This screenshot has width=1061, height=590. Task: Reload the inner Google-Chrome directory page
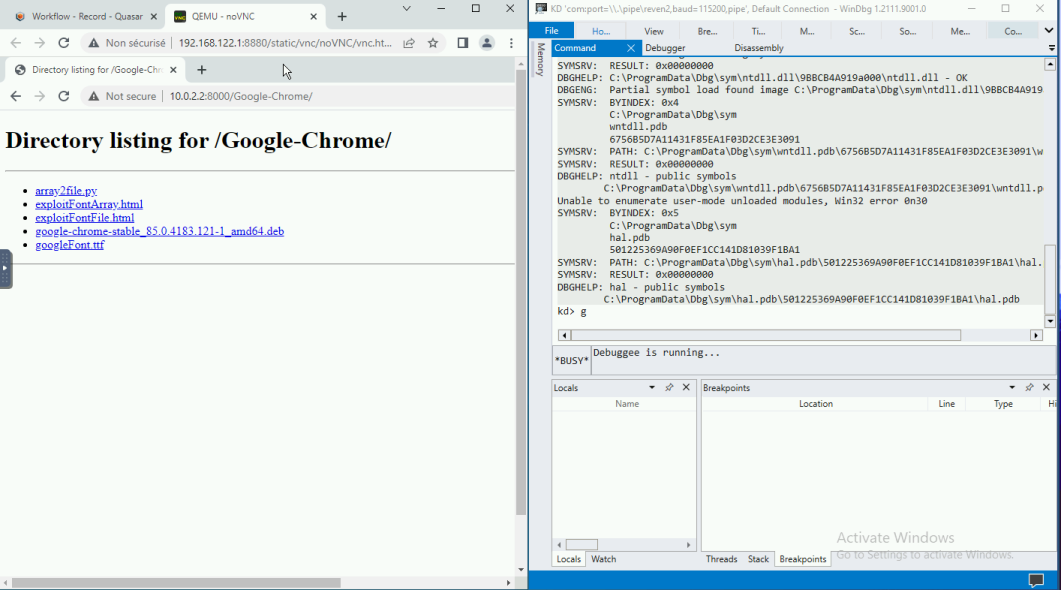point(64,96)
